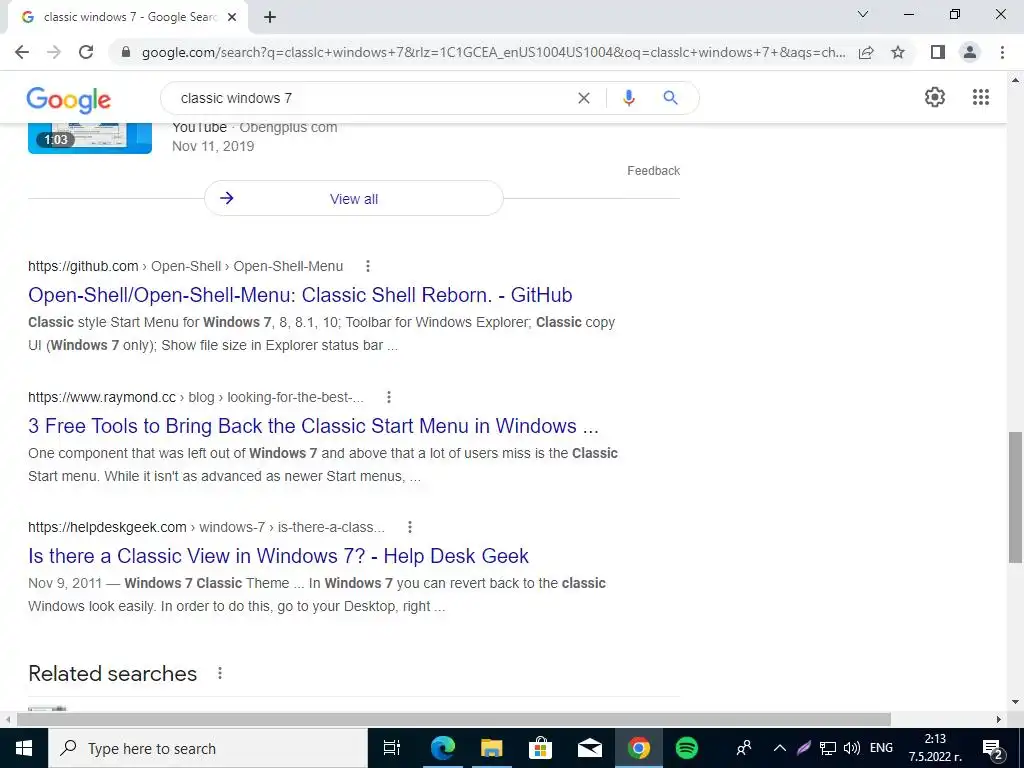
Task: Open the tab search chevron
Action: point(863,14)
